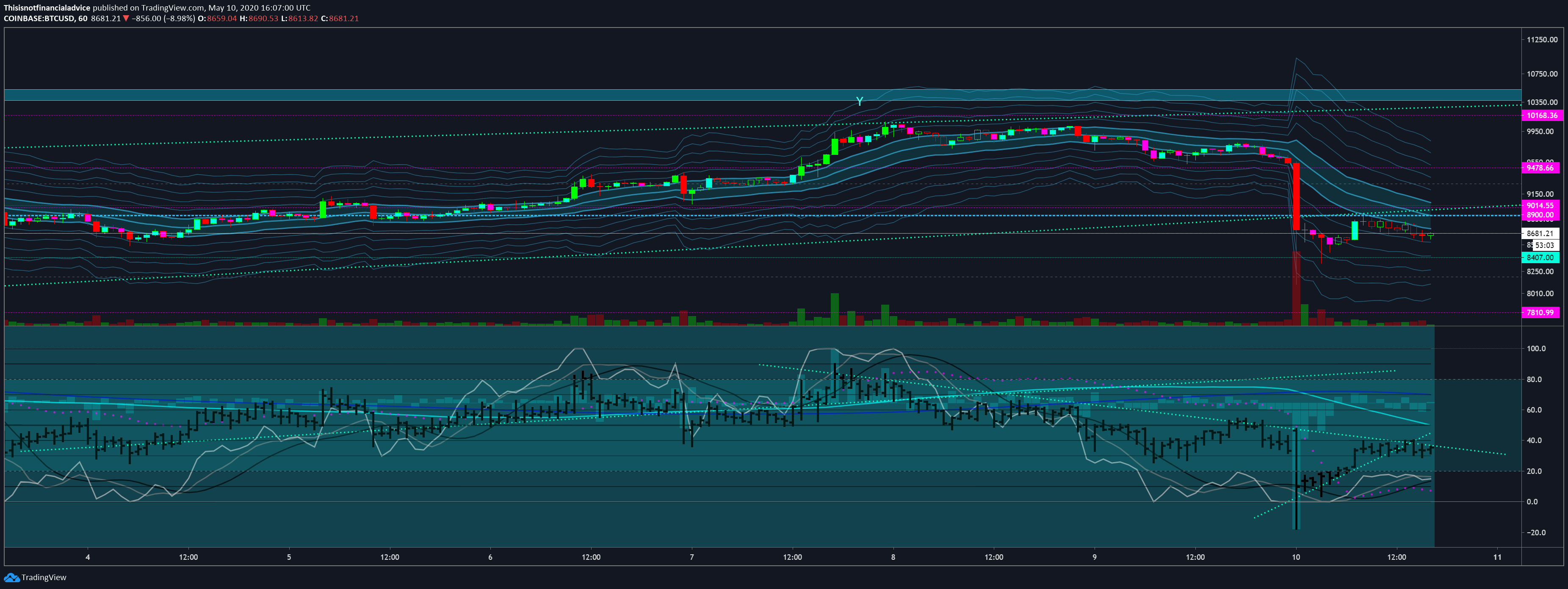
Task: Click the TradingView cloud logo icon
Action: tap(11, 578)
